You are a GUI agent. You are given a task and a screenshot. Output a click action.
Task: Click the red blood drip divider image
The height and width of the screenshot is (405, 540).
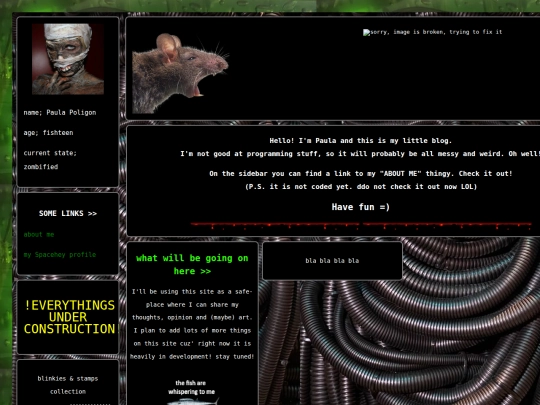[x=361, y=226]
